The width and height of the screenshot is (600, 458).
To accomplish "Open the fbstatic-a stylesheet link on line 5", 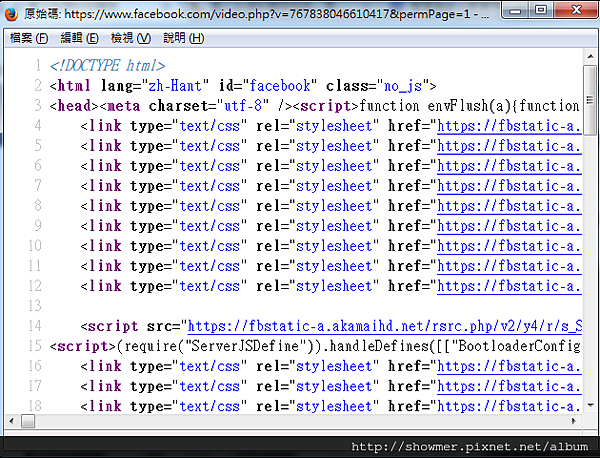I will coord(509,146).
